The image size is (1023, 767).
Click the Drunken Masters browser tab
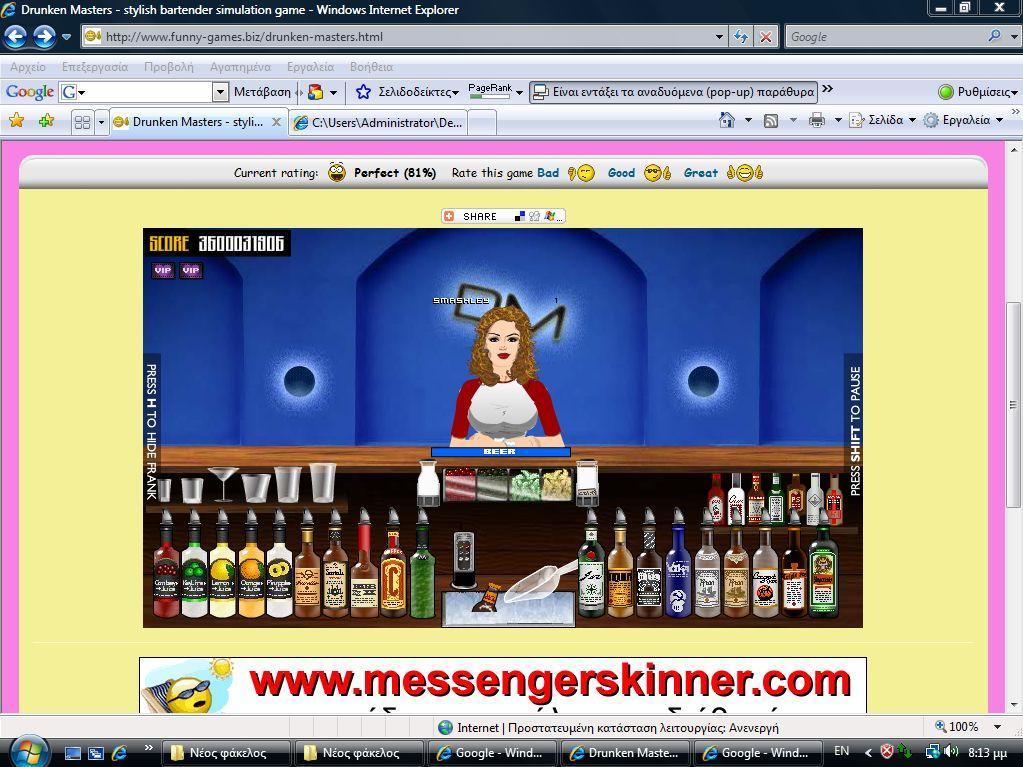198,122
